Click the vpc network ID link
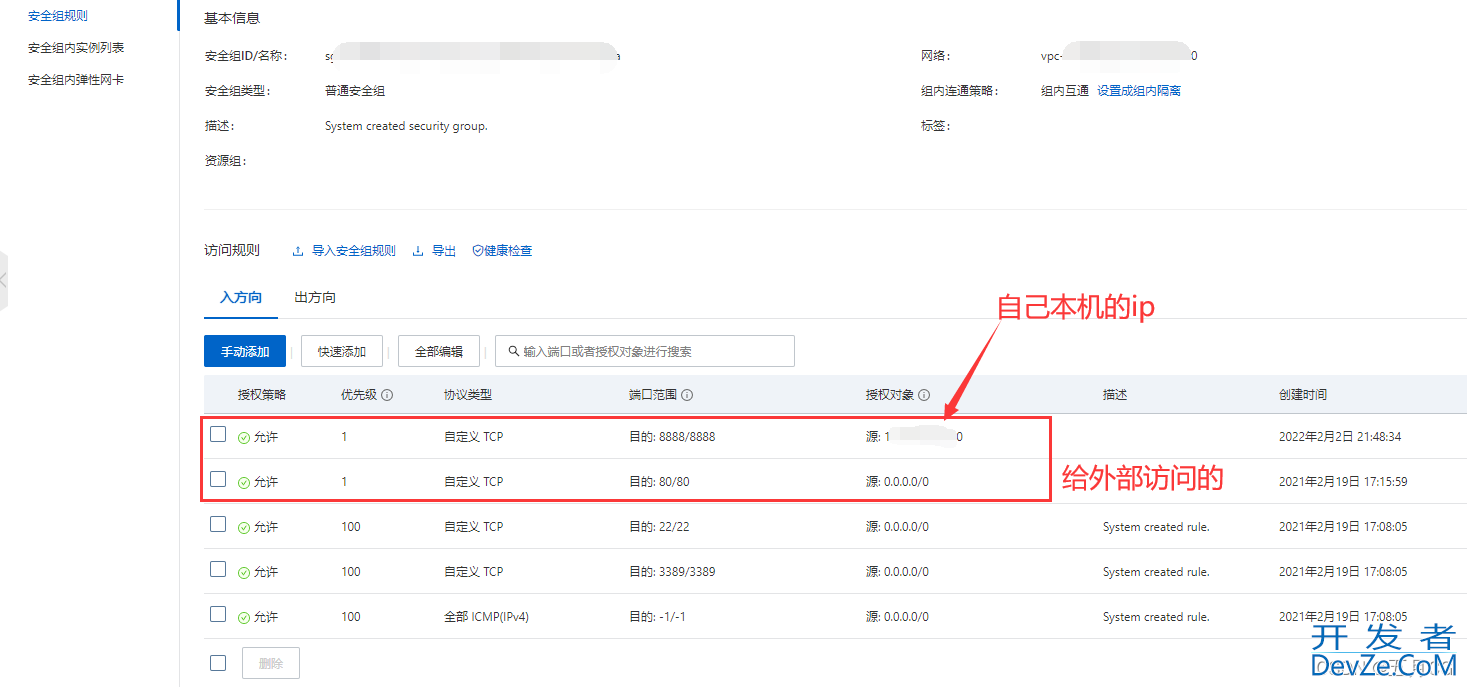 1119,56
